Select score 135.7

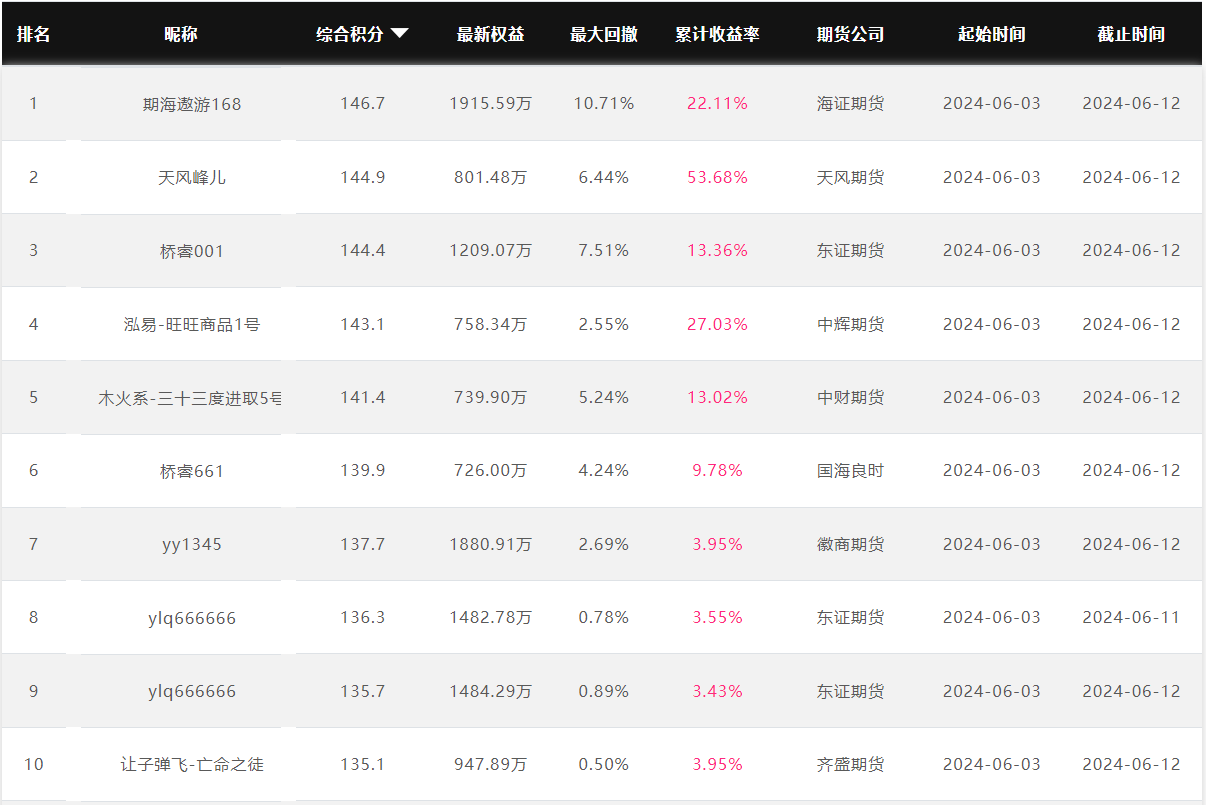click(x=363, y=691)
